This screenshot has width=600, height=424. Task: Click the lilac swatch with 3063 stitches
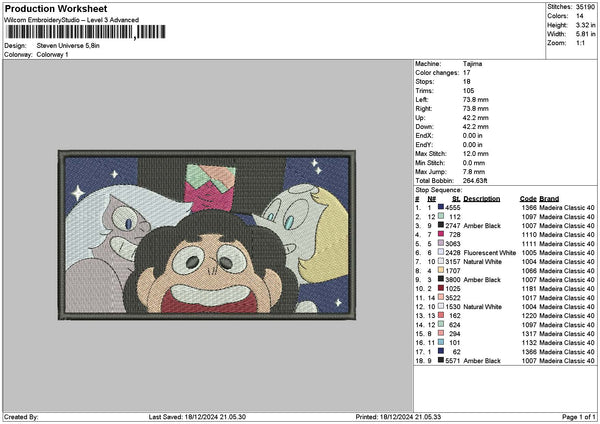(441, 243)
